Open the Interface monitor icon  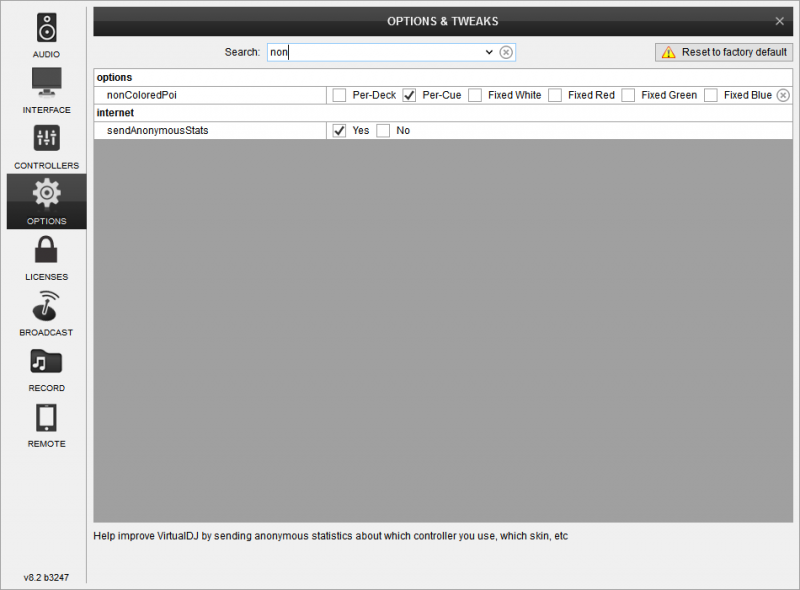(x=46, y=82)
